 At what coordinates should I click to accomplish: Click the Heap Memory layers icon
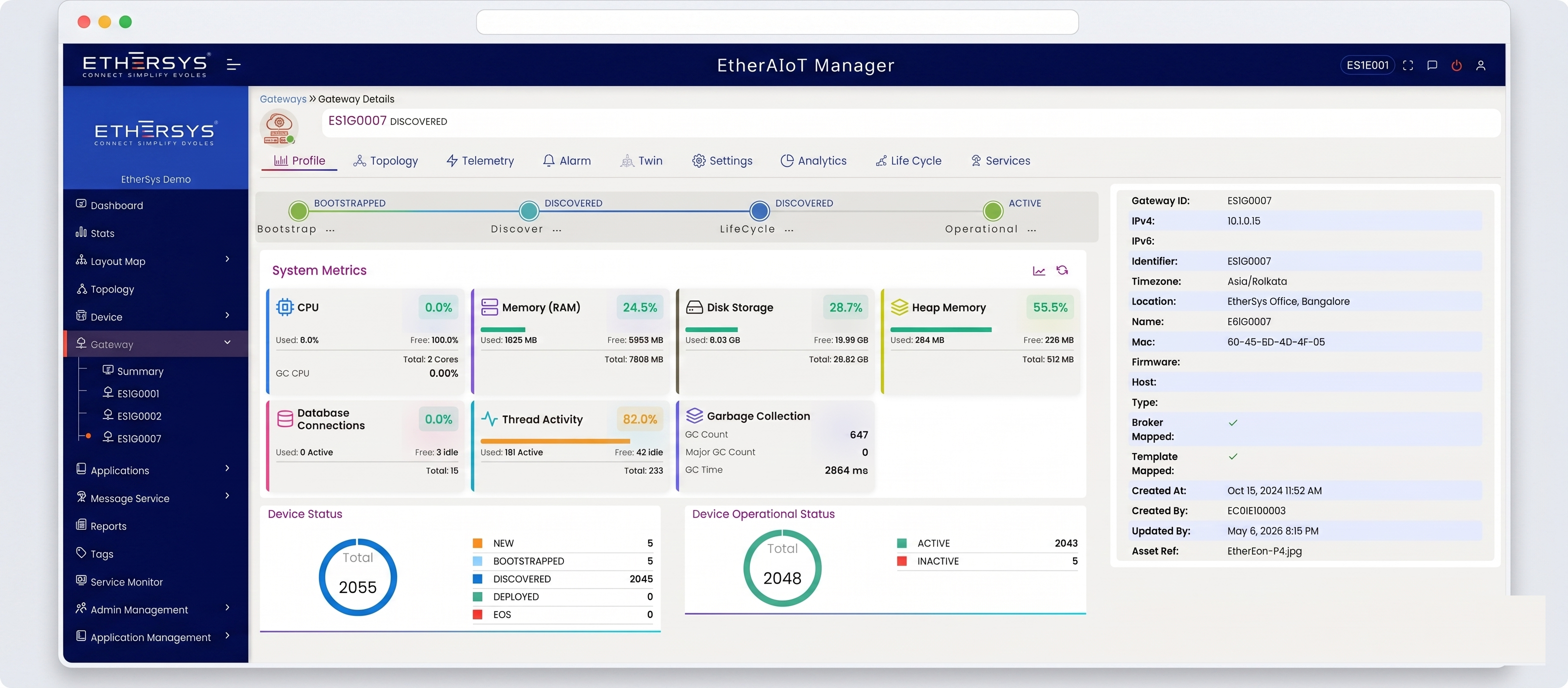899,307
